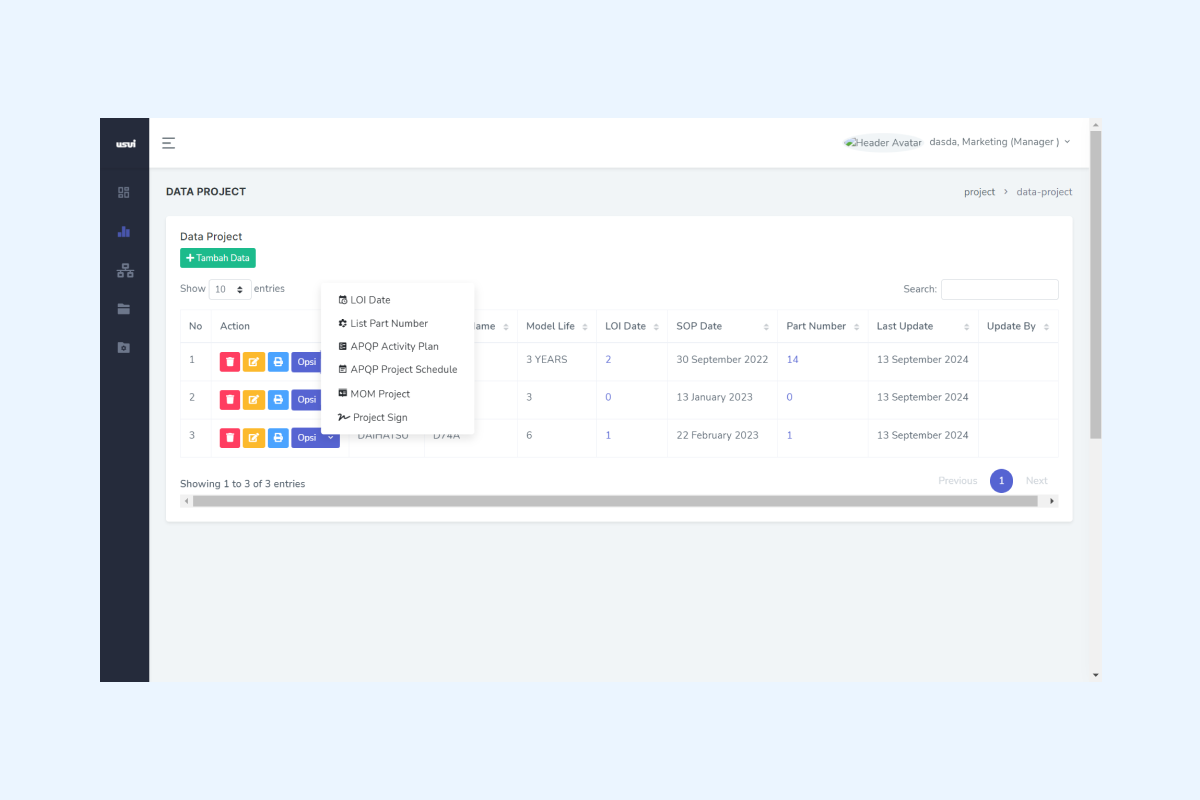Edit project row 2 with pencil icon
Screen dimensions: 1200x800
pos(254,399)
